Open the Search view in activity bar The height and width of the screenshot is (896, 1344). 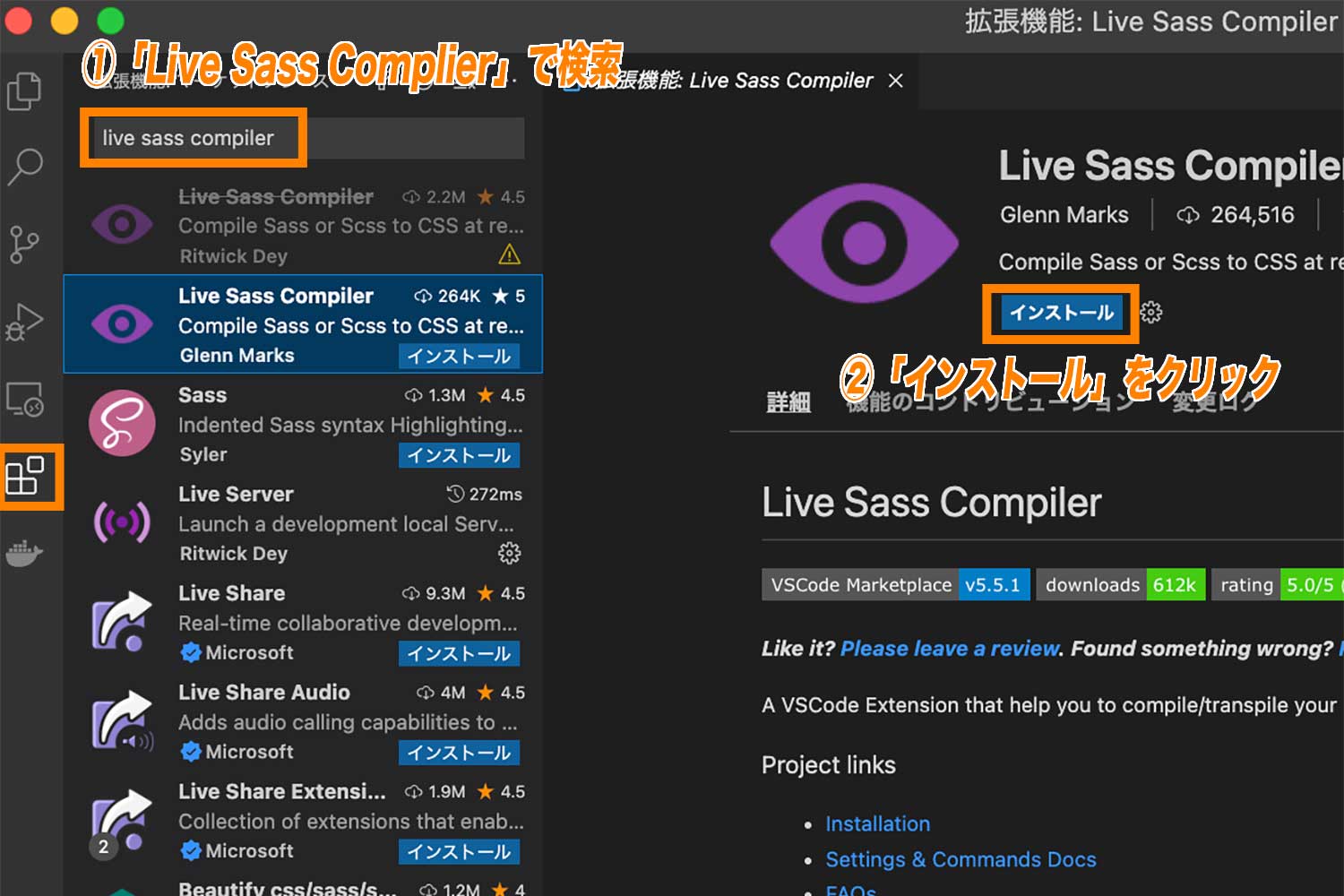click(24, 167)
